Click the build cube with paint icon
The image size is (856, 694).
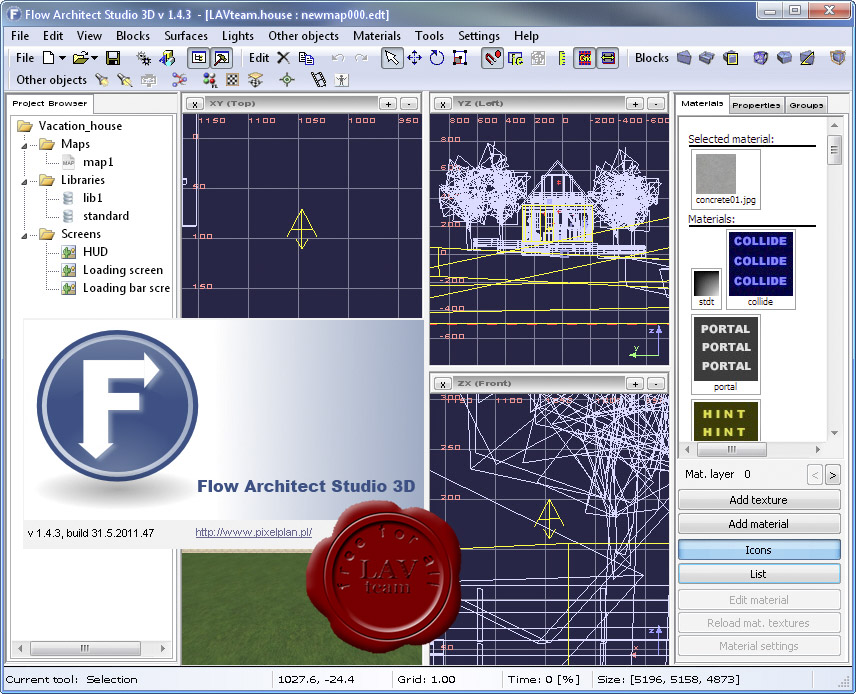(x=168, y=58)
